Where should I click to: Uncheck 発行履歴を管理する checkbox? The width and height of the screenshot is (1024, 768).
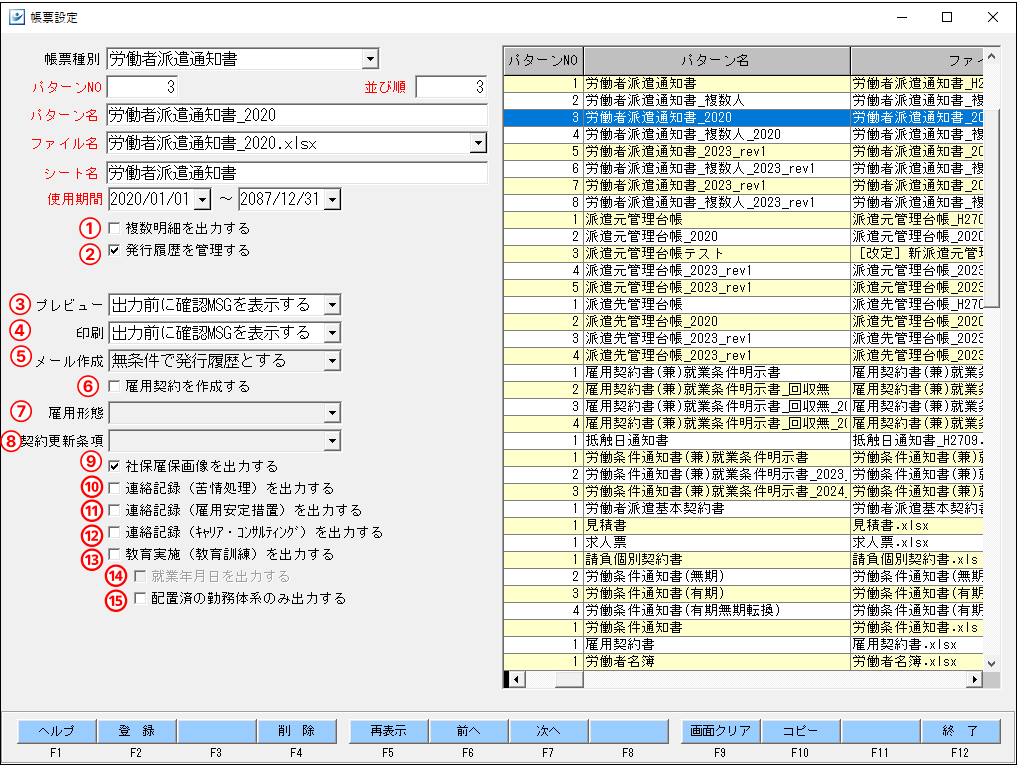(x=114, y=250)
